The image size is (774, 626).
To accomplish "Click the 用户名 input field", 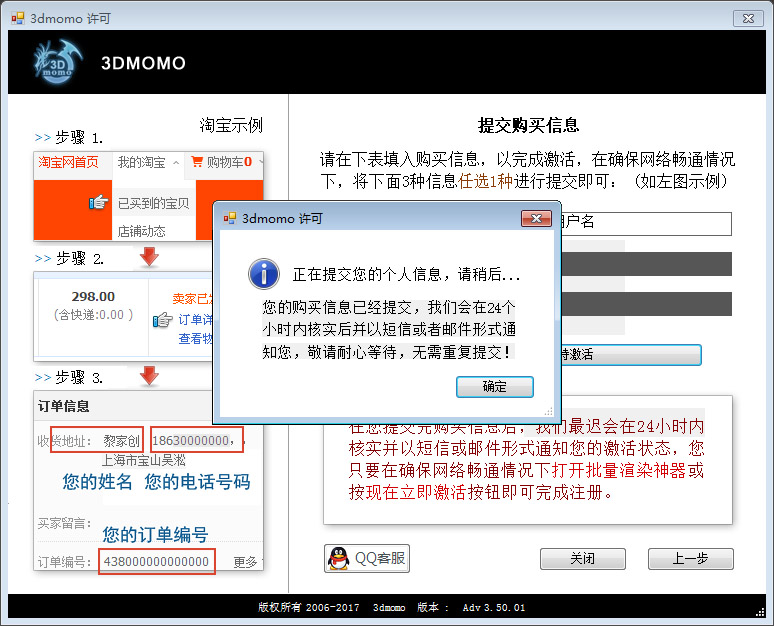I will coord(646,224).
